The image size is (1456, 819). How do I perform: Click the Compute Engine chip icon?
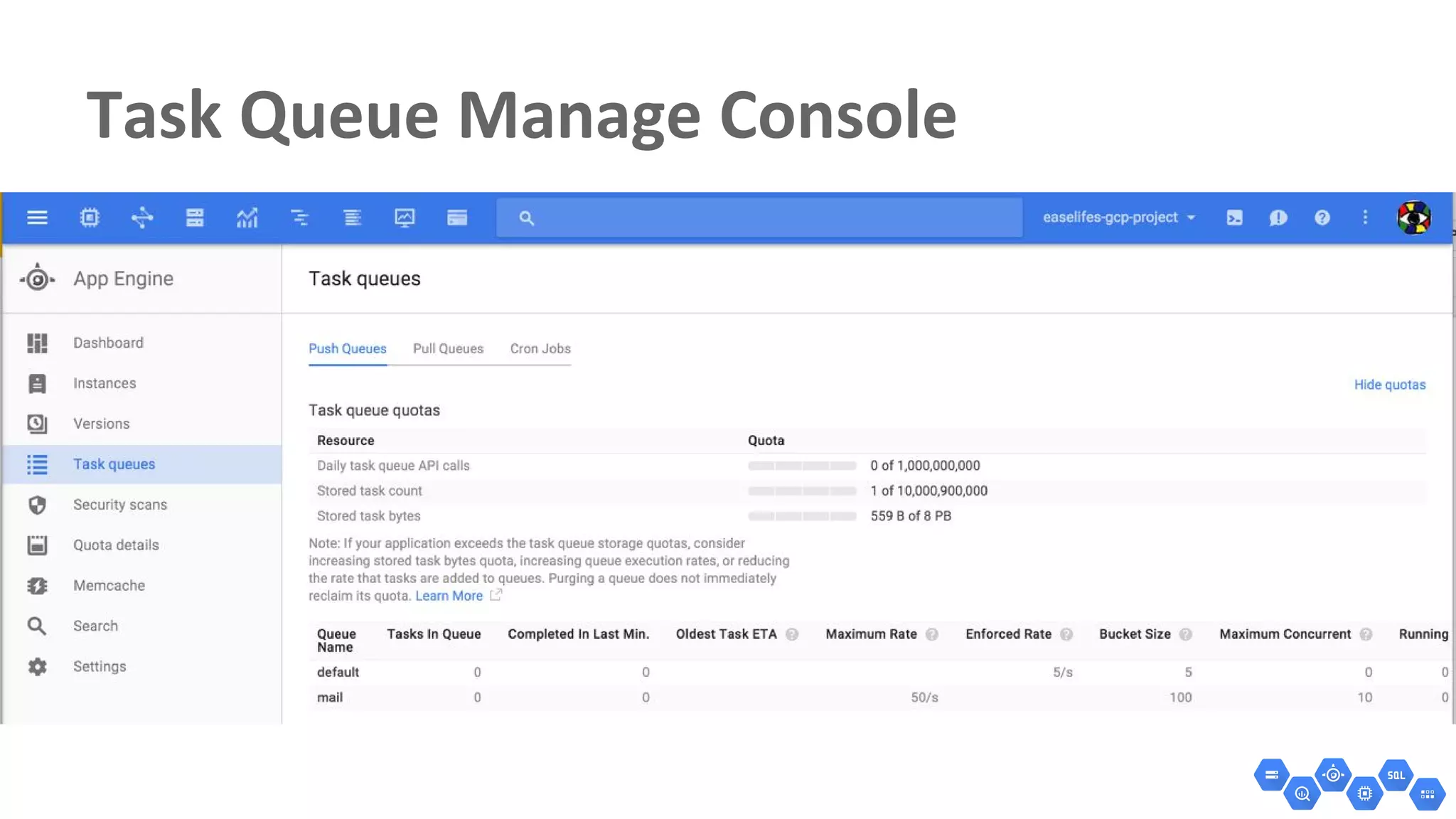click(x=90, y=218)
